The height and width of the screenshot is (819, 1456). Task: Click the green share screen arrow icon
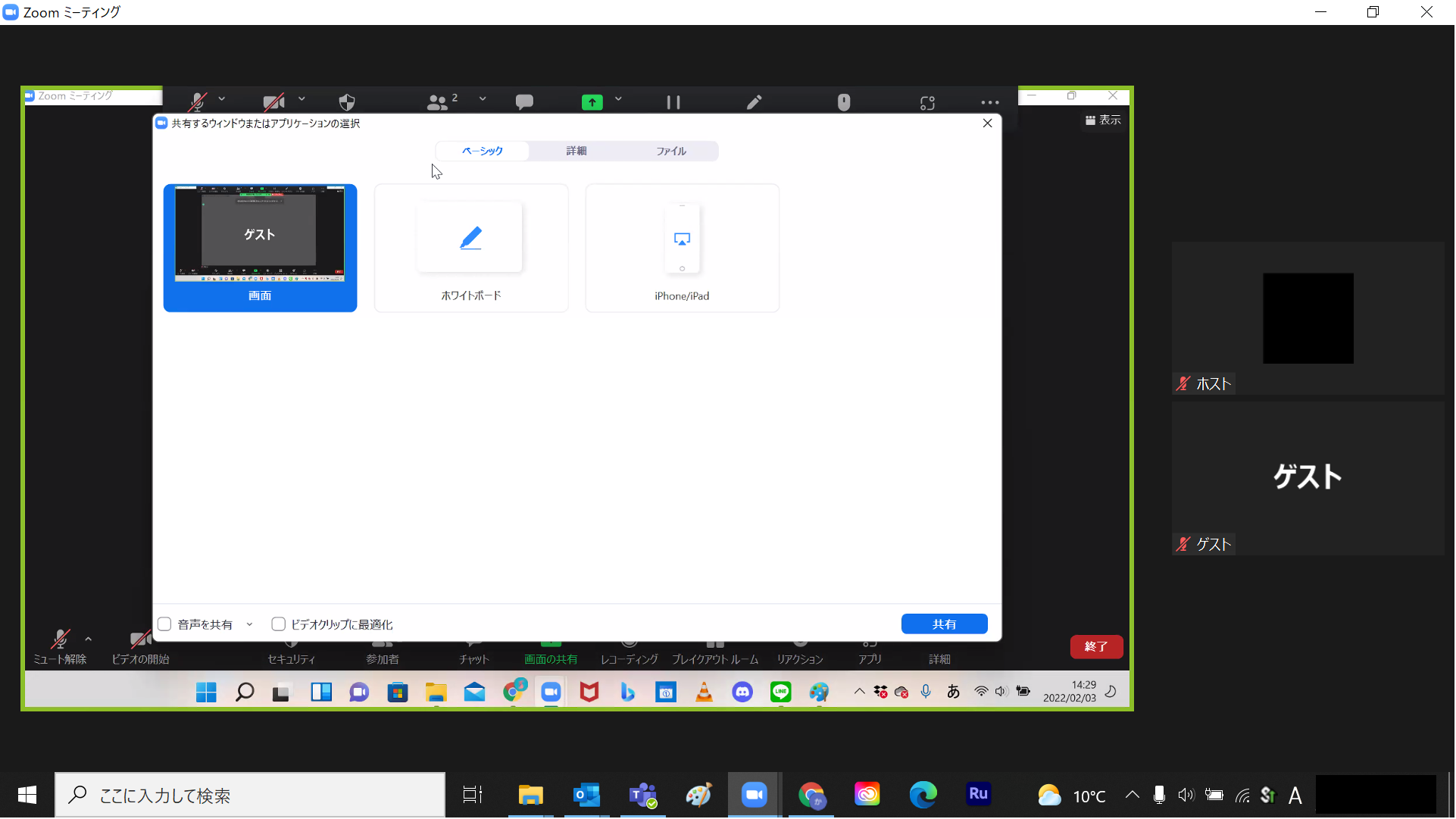592,102
